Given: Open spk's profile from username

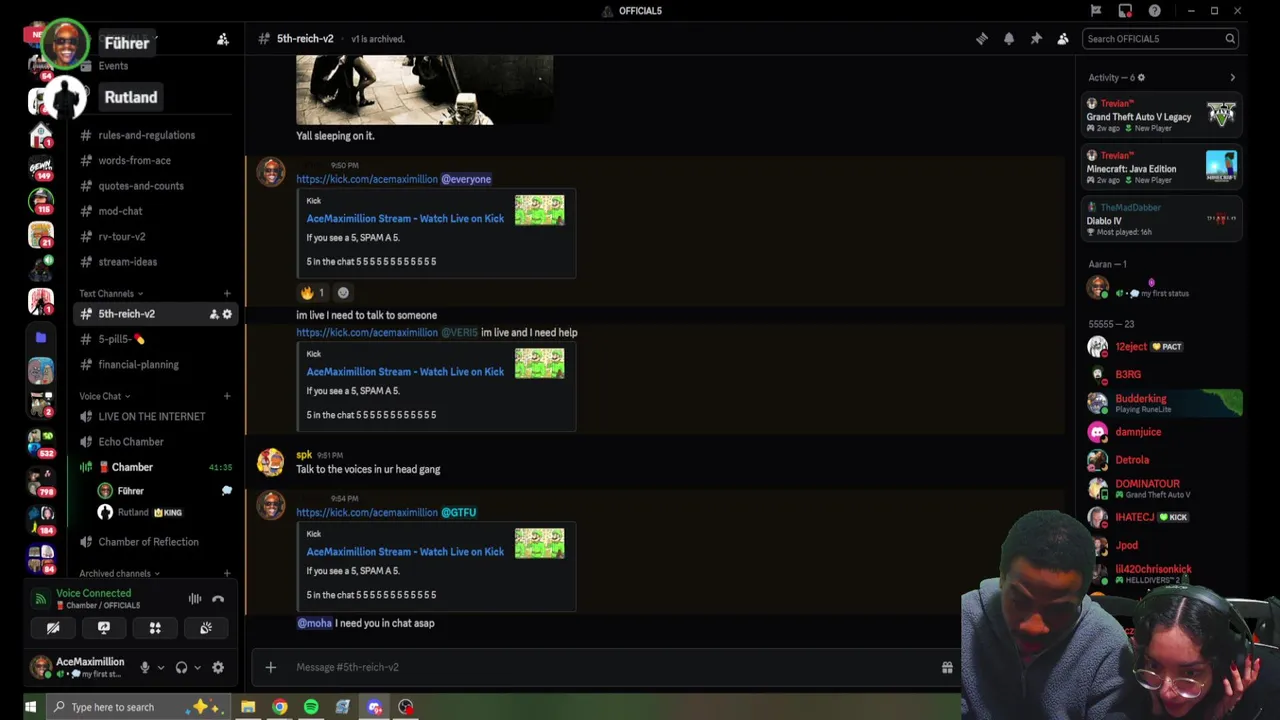Looking at the screenshot, I should point(304,455).
